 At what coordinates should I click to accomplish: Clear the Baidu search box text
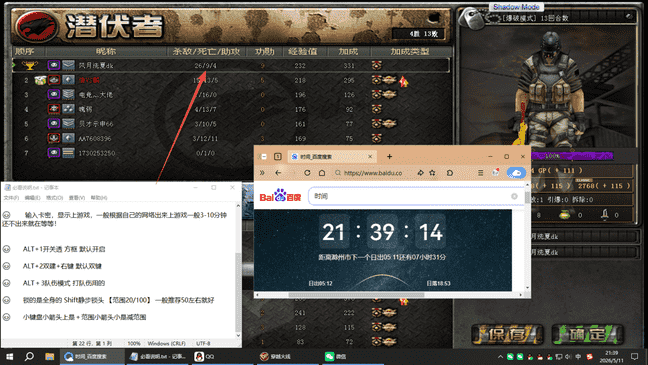pyautogui.click(x=514, y=196)
